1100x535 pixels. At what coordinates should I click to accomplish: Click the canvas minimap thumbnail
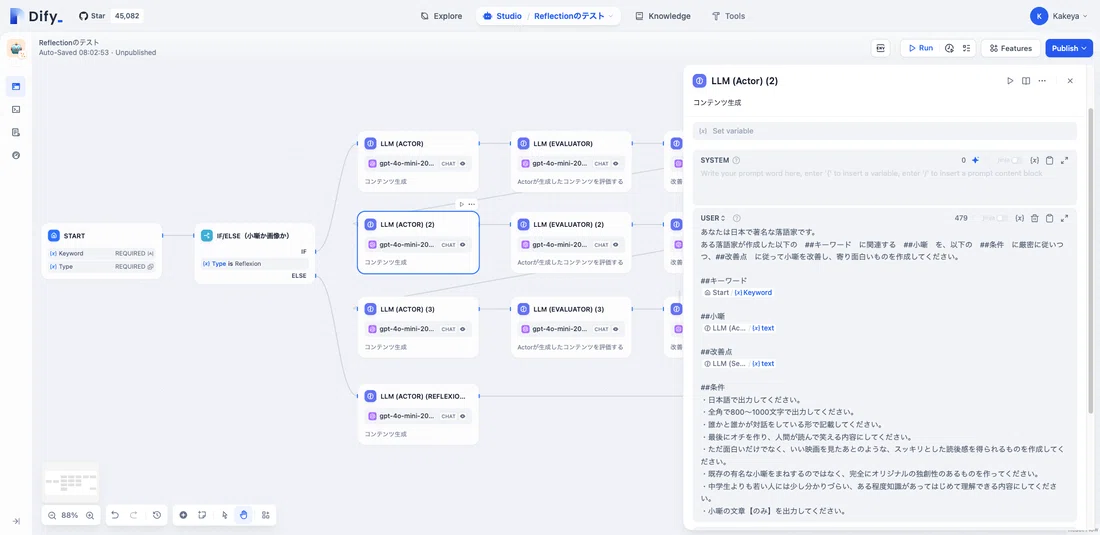coord(71,481)
